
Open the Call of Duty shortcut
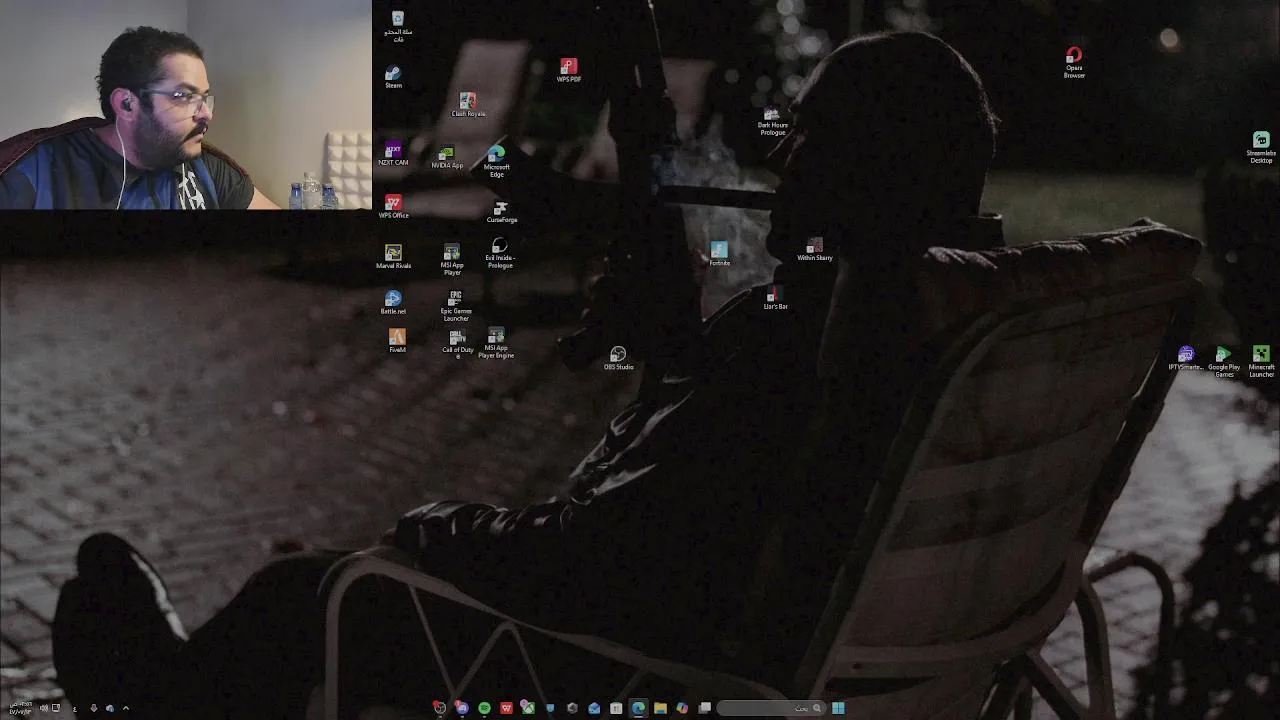[458, 344]
